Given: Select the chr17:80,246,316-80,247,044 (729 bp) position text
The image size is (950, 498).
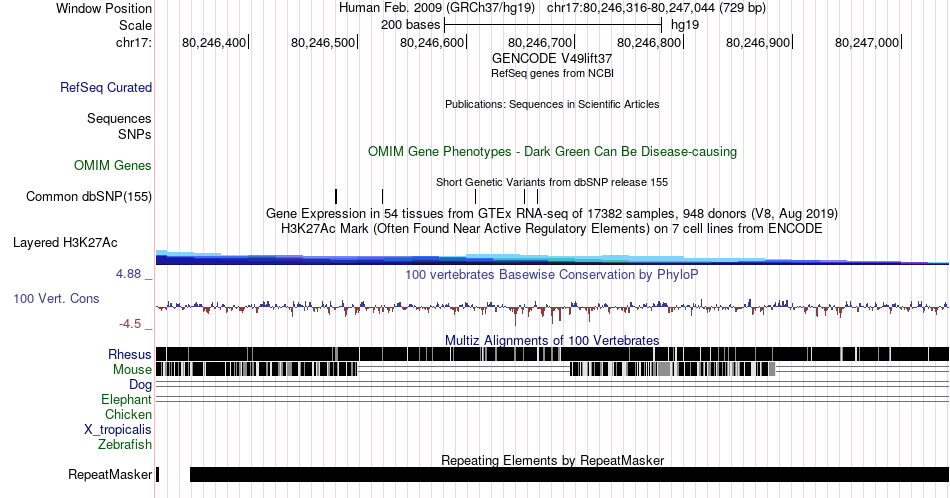Looking at the screenshot, I should click(656, 8).
